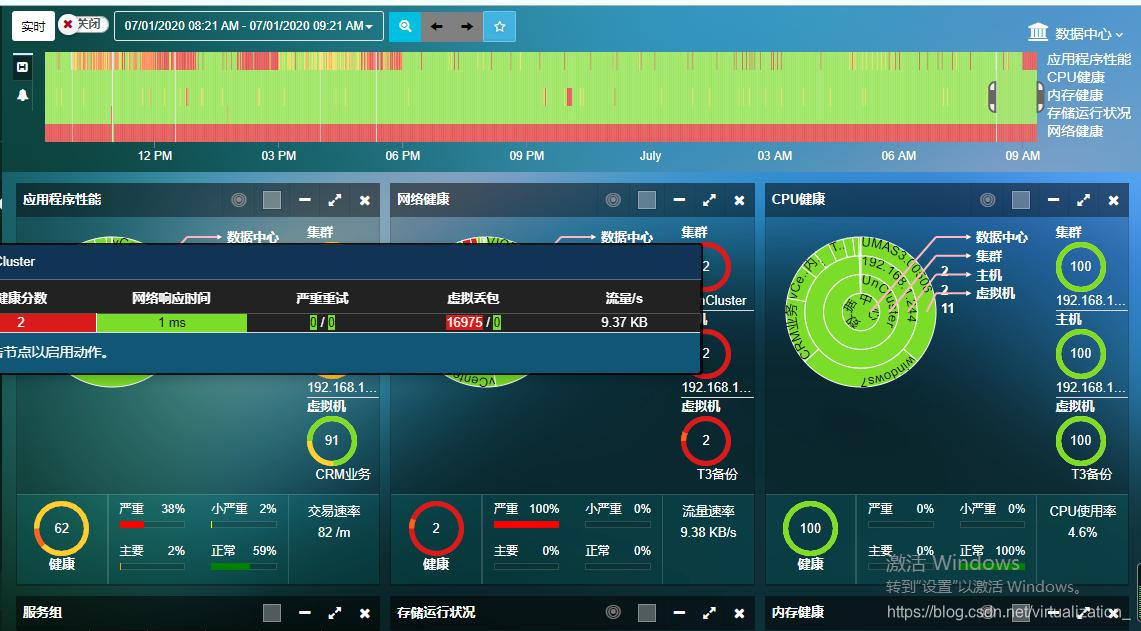Click the green 1 ms response time cell

coord(172,322)
